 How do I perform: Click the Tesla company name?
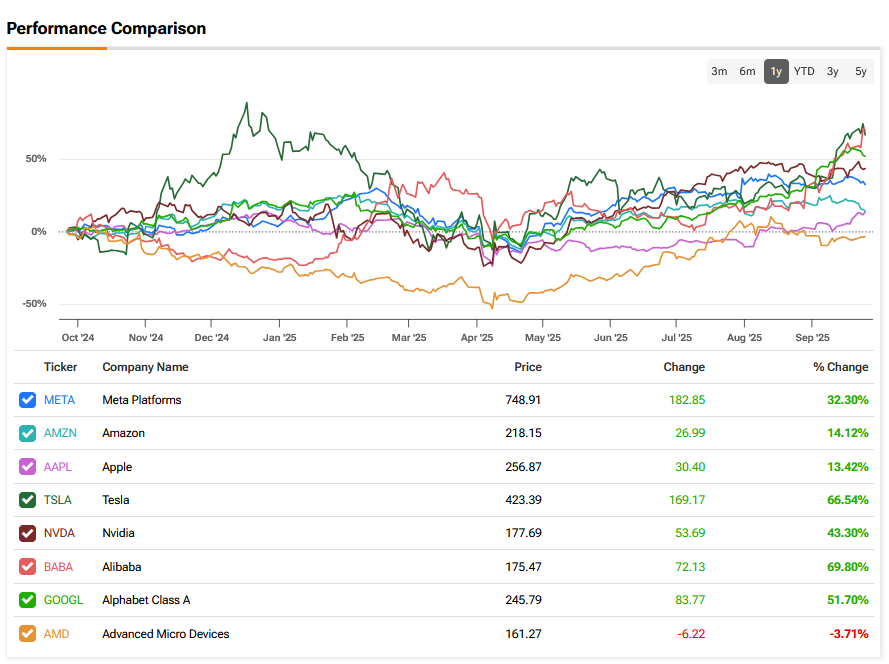pyautogui.click(x=116, y=500)
